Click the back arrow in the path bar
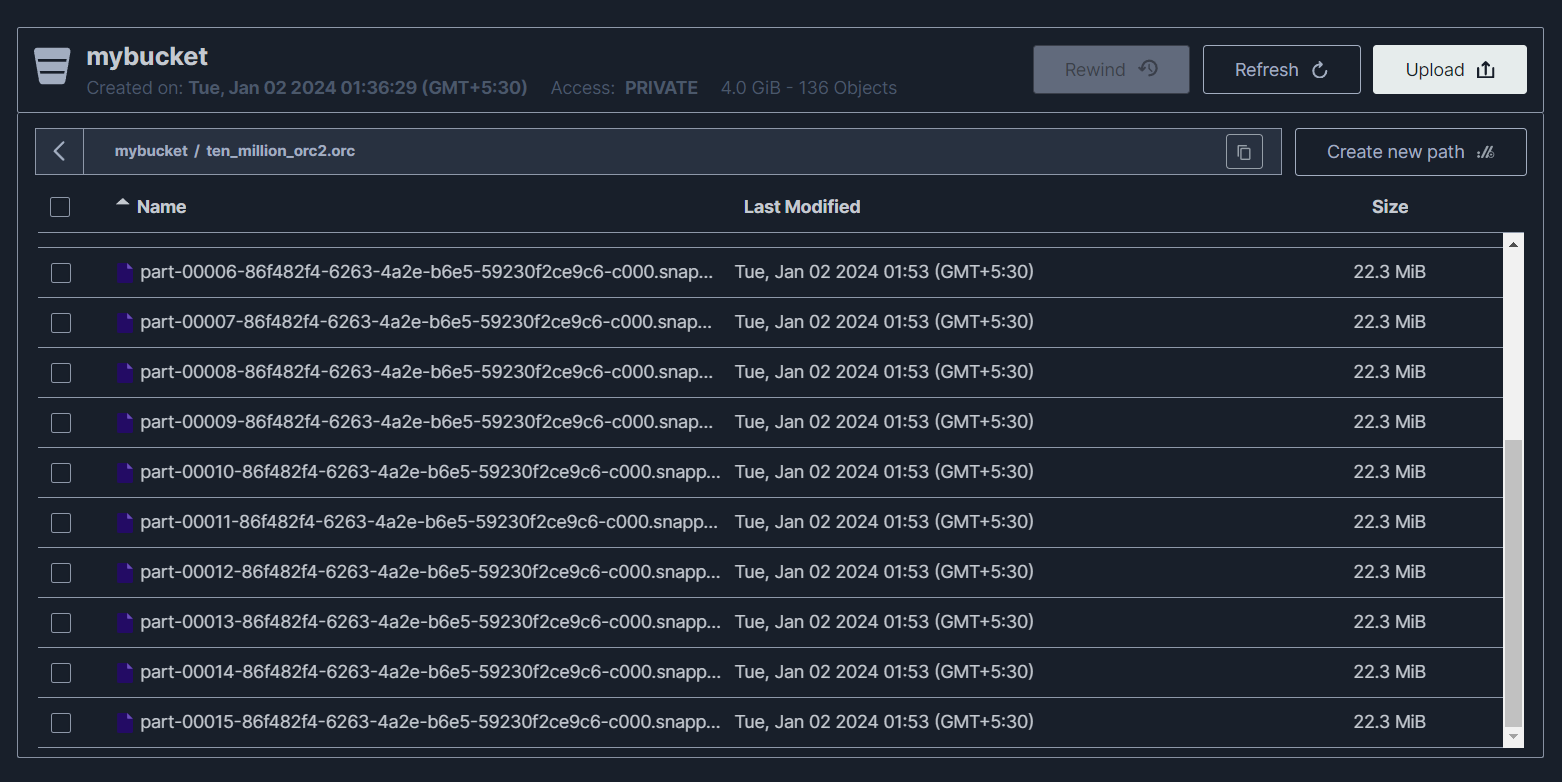1562x782 pixels. 60,151
